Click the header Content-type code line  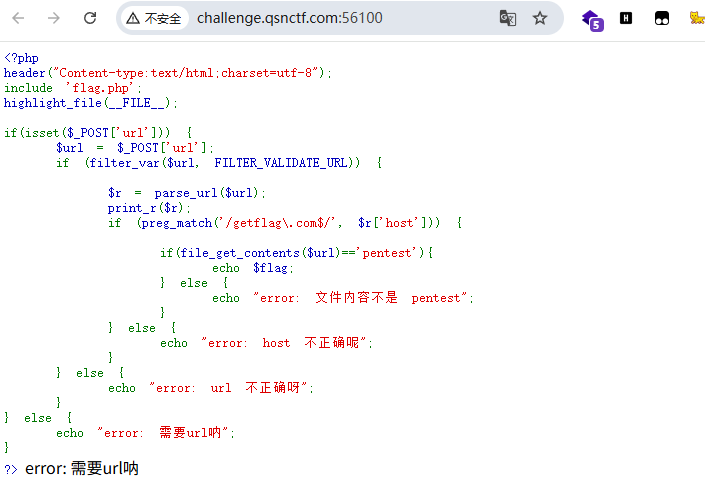167,73
